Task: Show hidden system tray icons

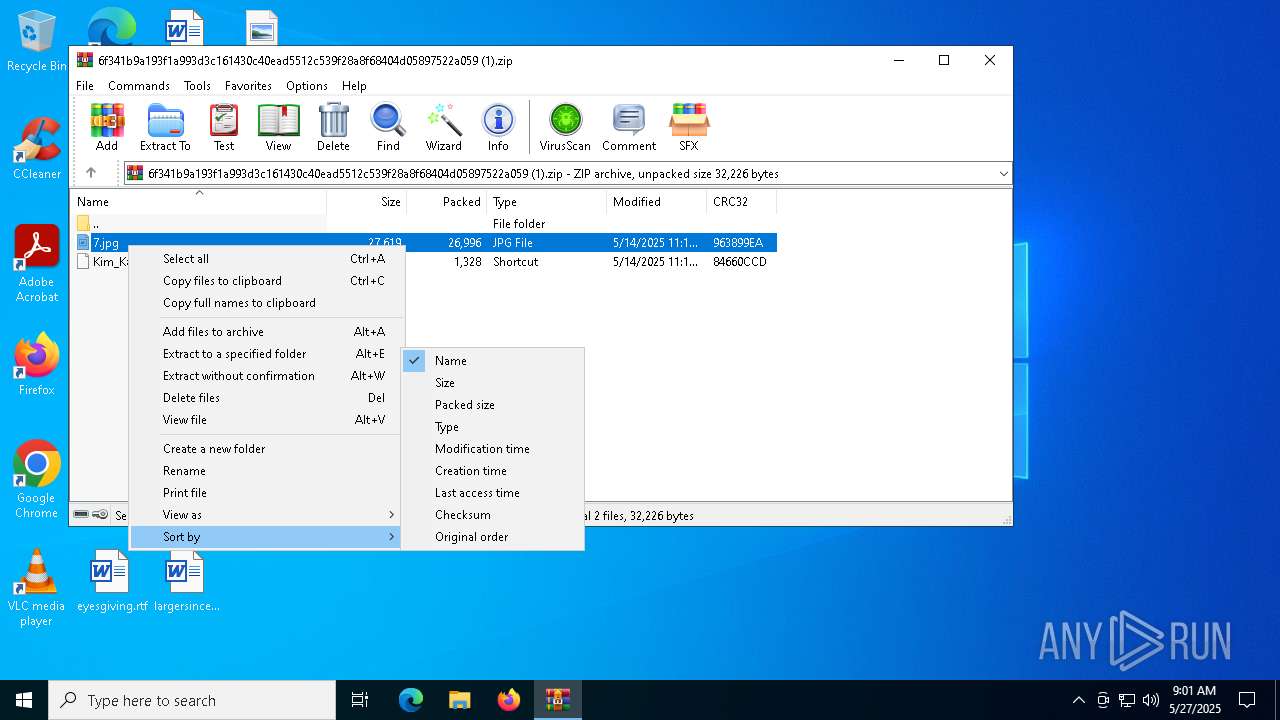Action: pyautogui.click(x=1078, y=700)
